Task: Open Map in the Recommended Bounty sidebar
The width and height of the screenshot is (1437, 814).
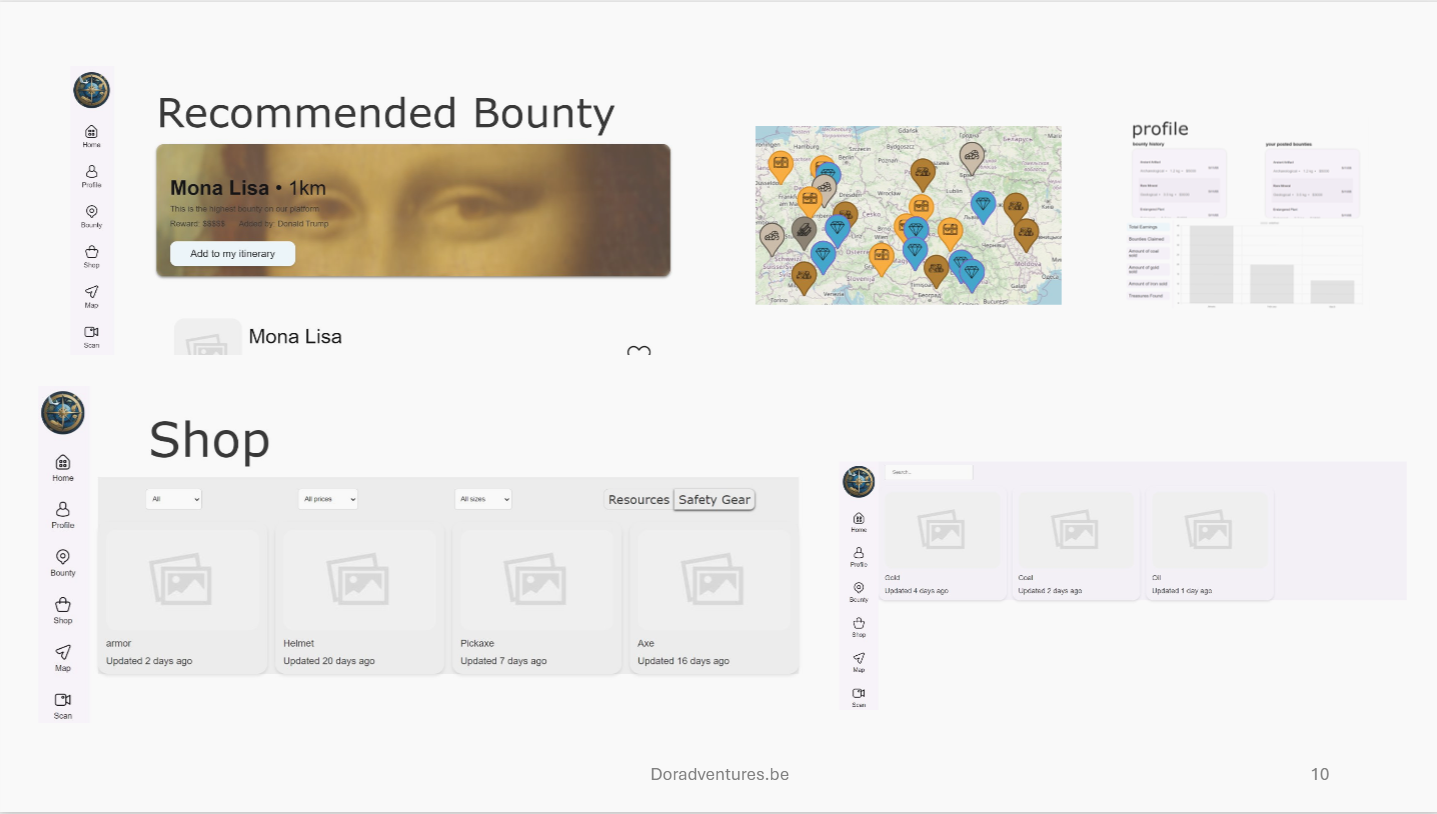Action: 91,296
